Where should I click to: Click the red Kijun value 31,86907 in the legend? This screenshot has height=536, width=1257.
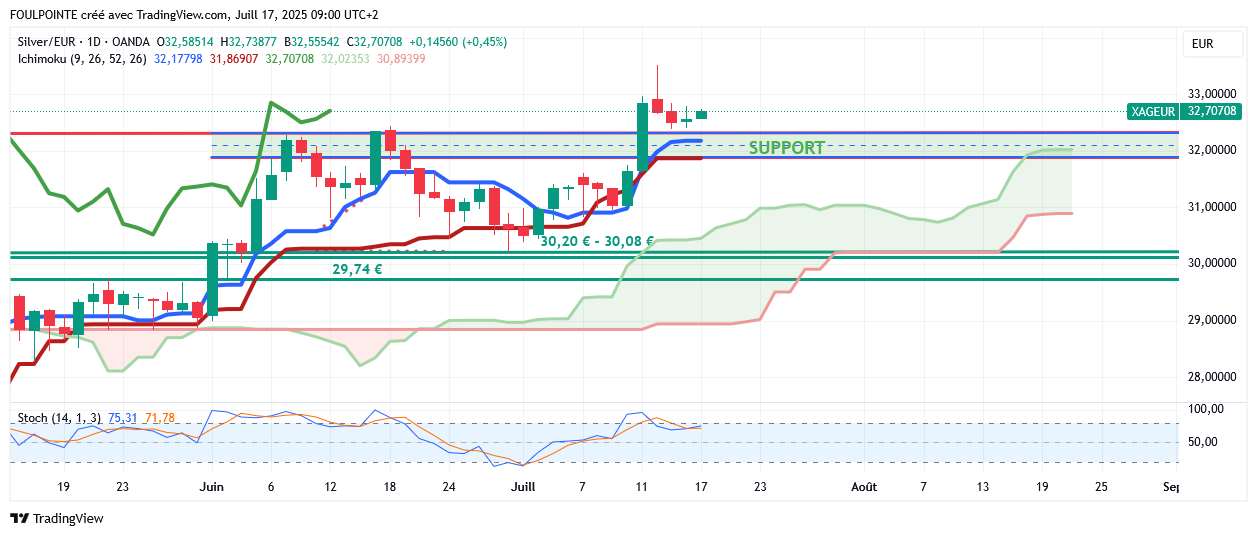pos(234,59)
